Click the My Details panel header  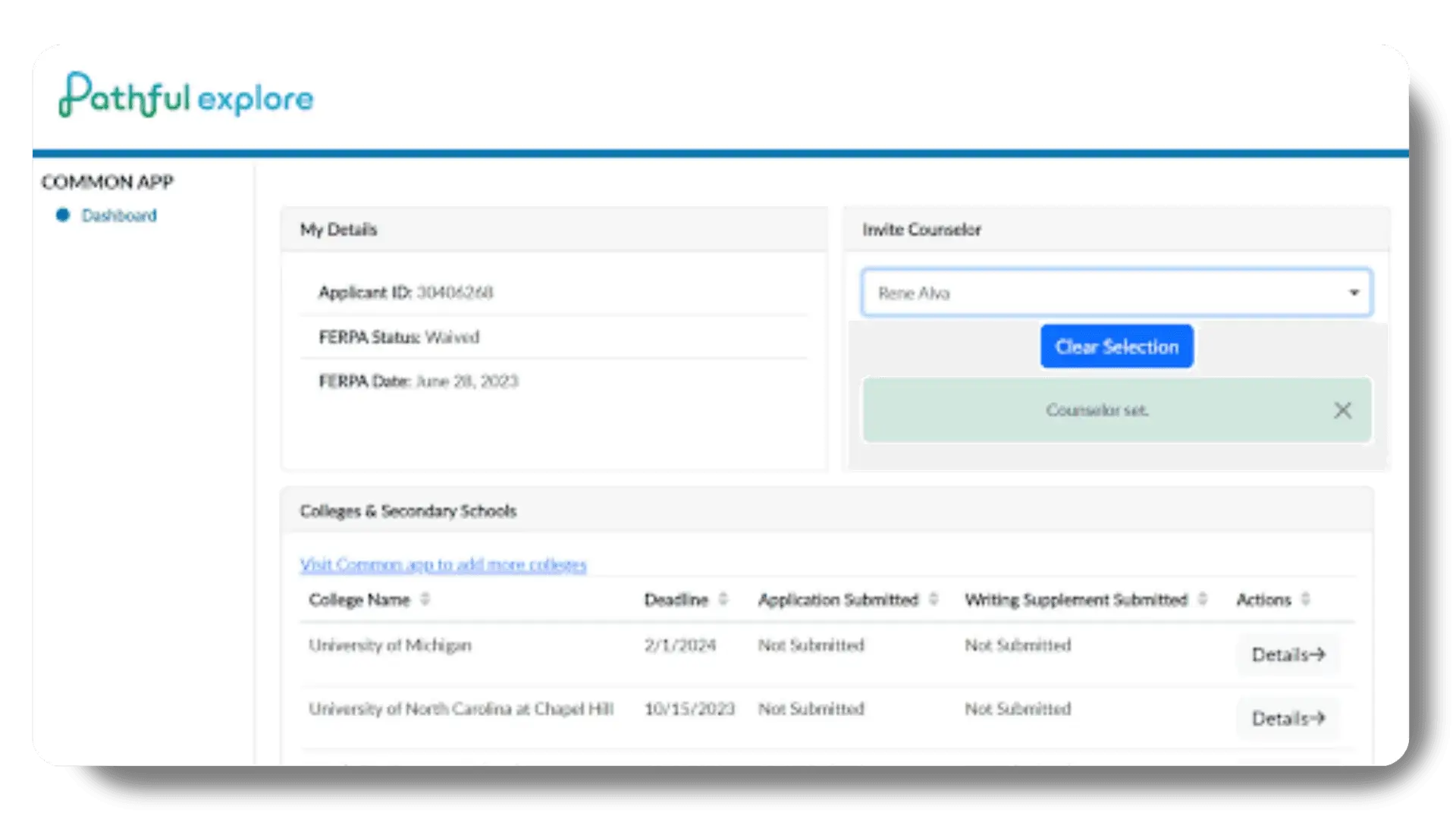338,229
